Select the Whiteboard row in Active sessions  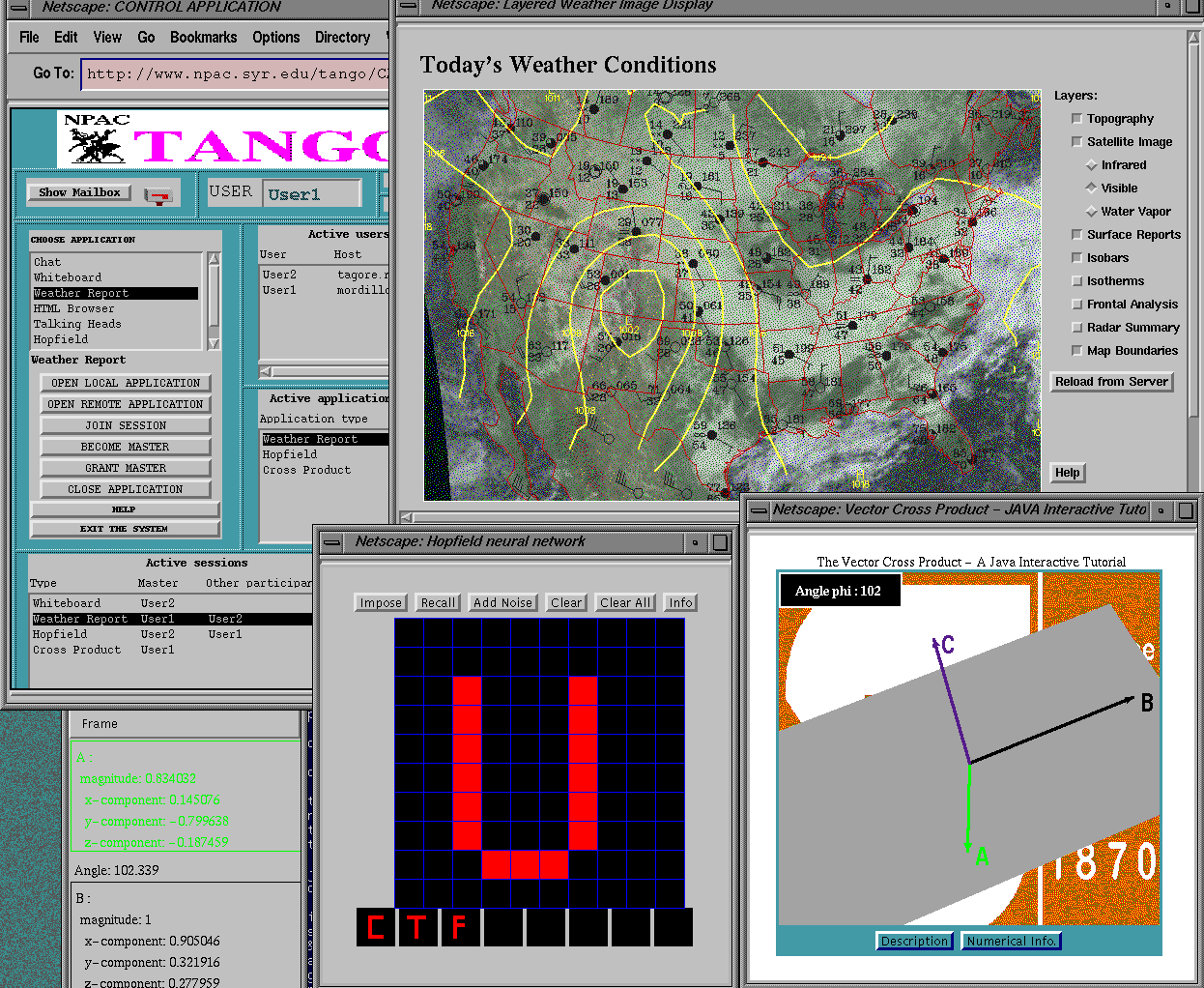(170, 603)
